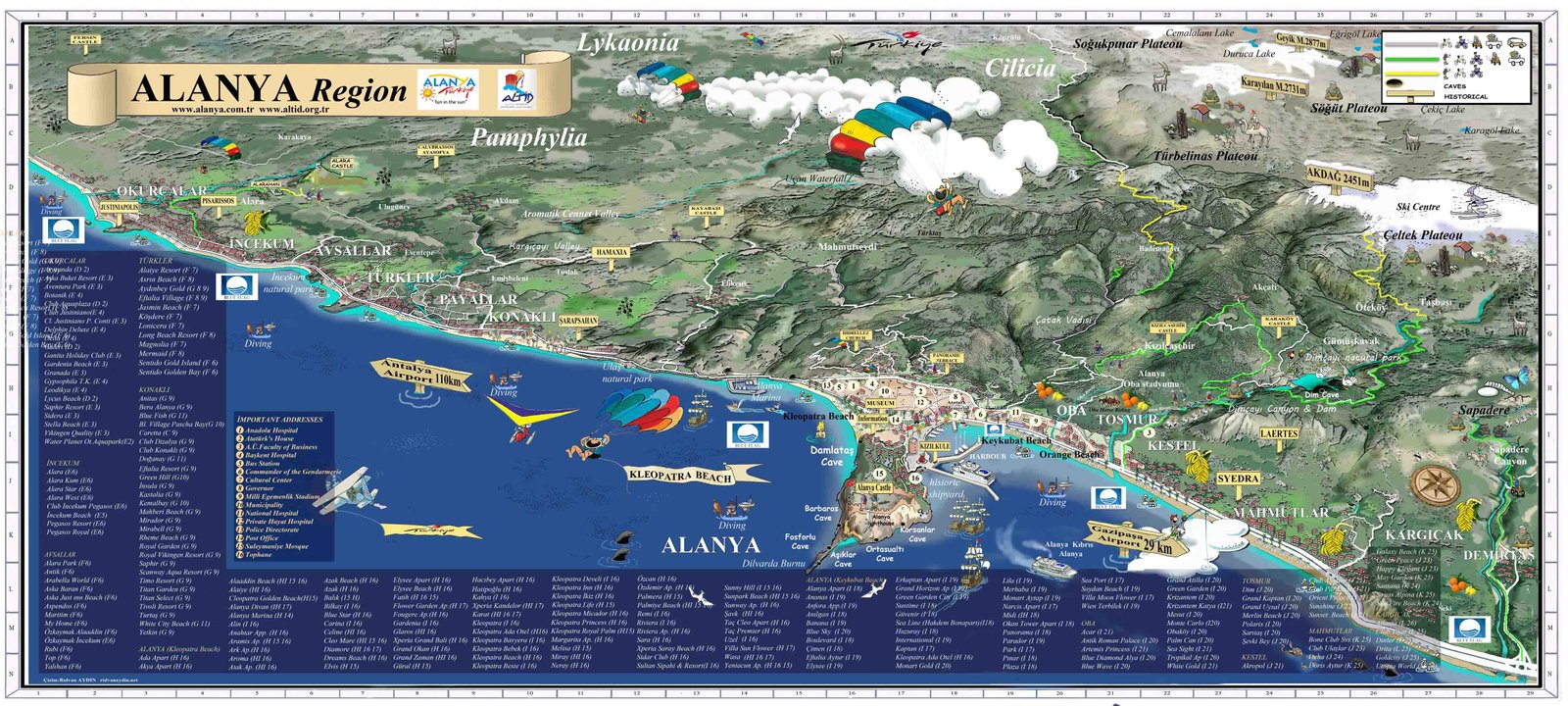Open the www.alanya.com.tr link

click(213, 110)
